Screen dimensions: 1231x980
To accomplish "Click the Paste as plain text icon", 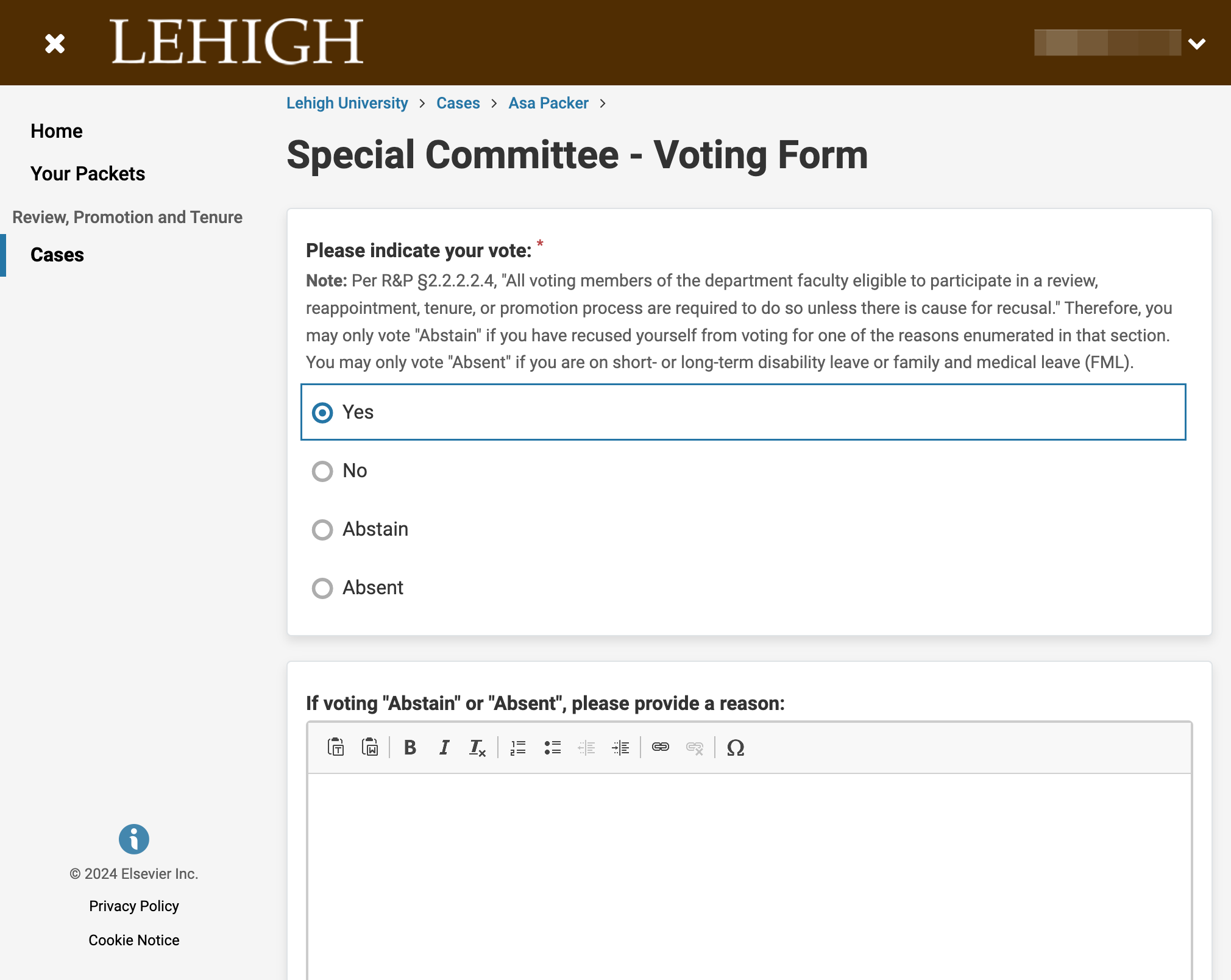I will [x=336, y=747].
